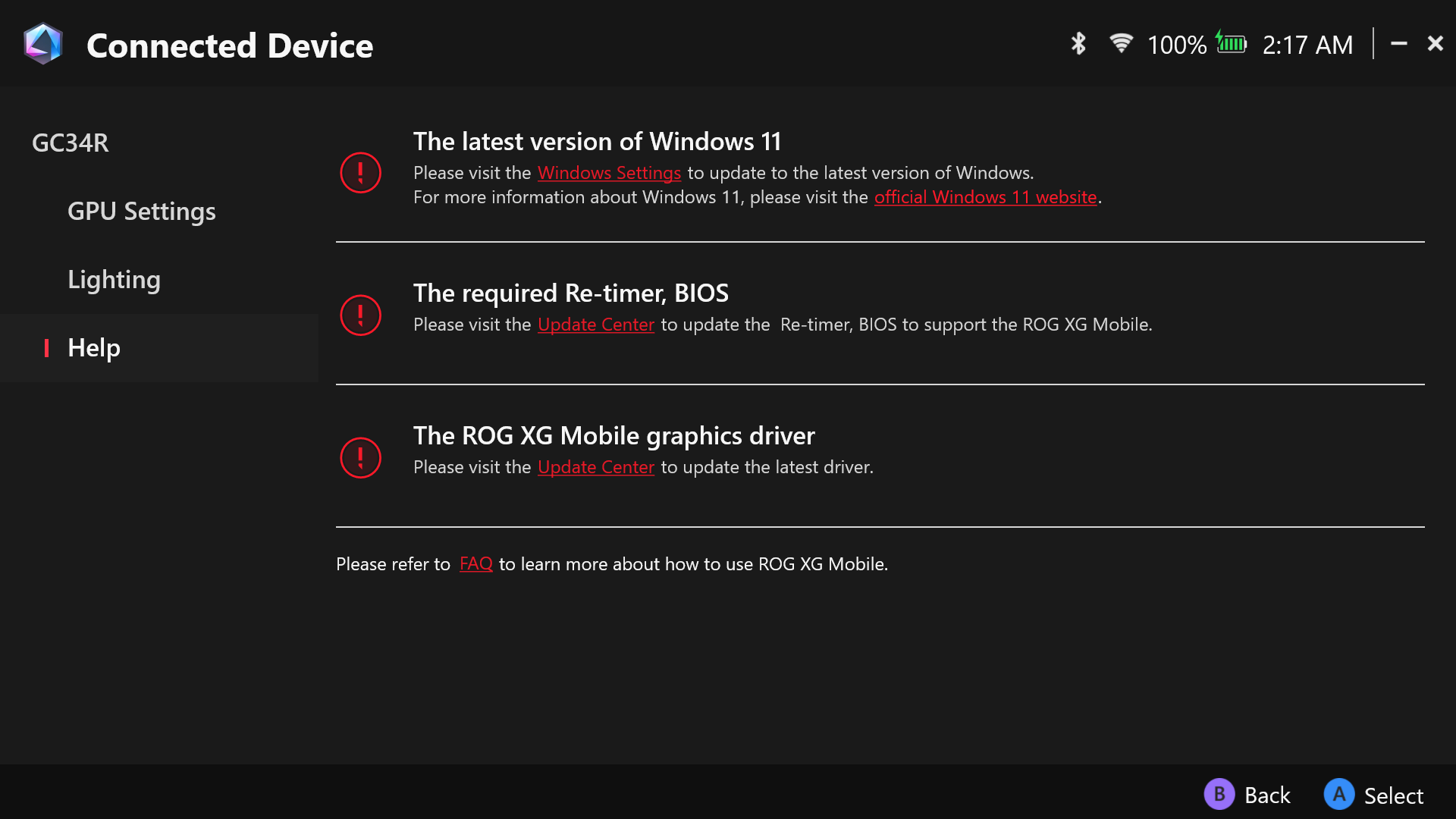This screenshot has height=819, width=1456.
Task: Click warning icon beside Re-timer, BIOS item
Action: click(360, 315)
